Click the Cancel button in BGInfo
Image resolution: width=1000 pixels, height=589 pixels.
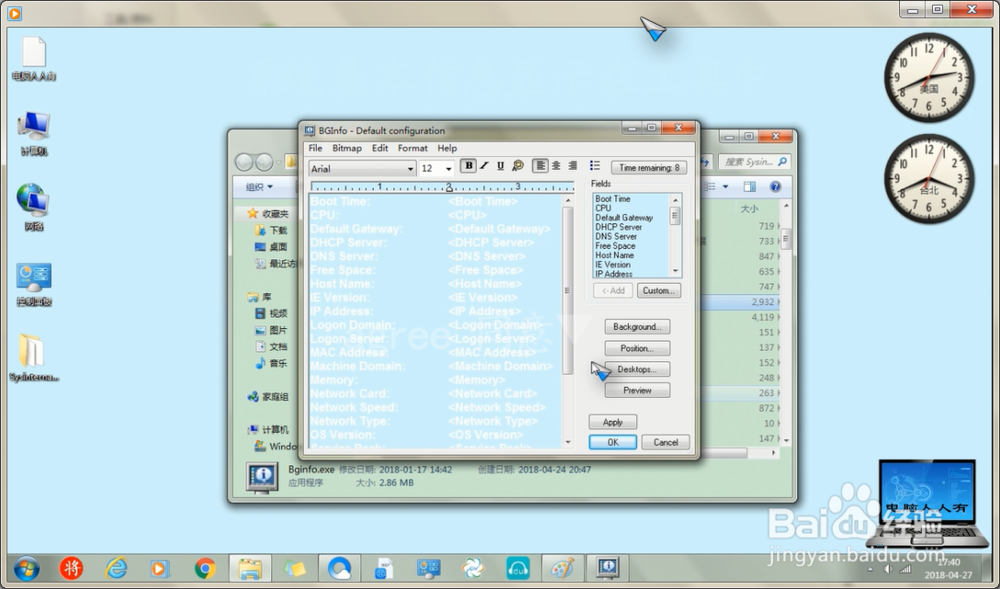click(666, 442)
